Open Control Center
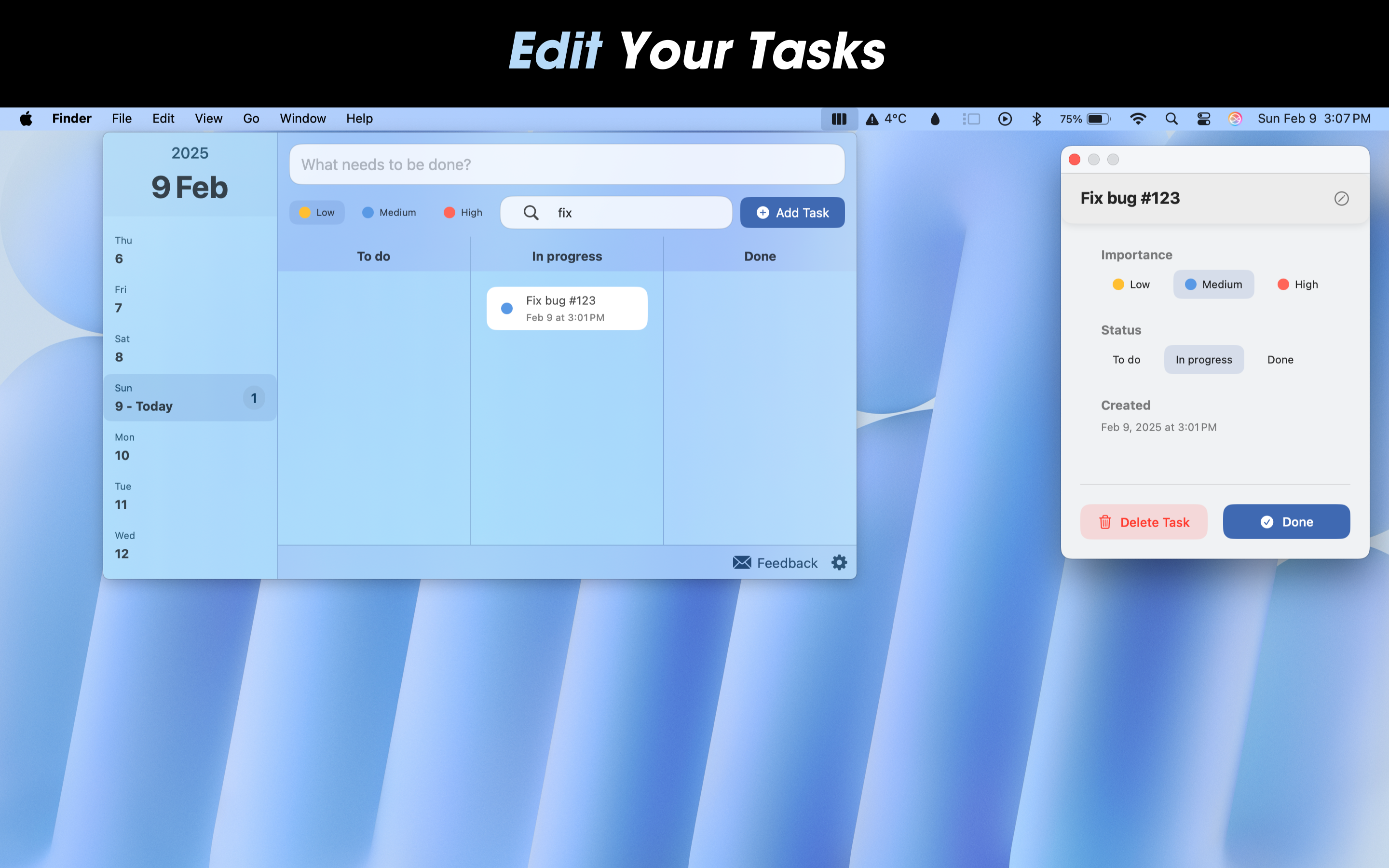The height and width of the screenshot is (868, 1389). click(x=1204, y=119)
